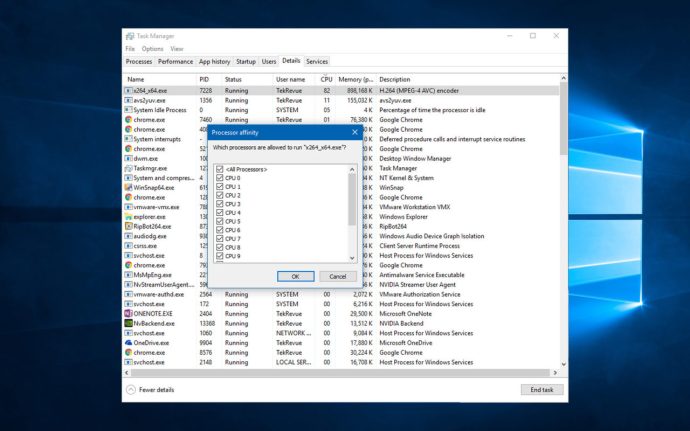The image size is (690, 431).
Task: Uncheck the CPU 9 checkbox
Action: point(220,256)
